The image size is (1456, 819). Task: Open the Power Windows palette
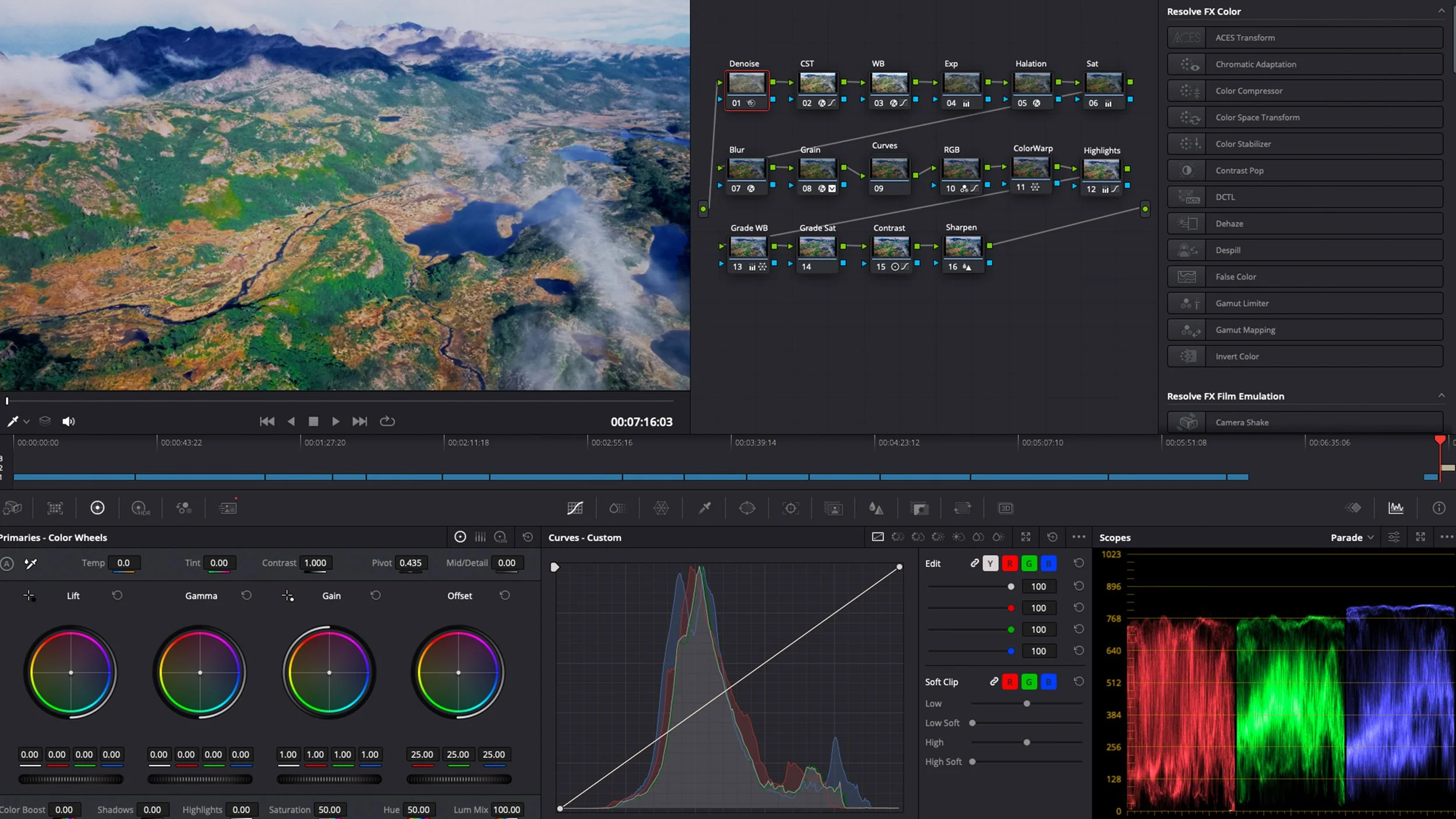click(x=747, y=508)
